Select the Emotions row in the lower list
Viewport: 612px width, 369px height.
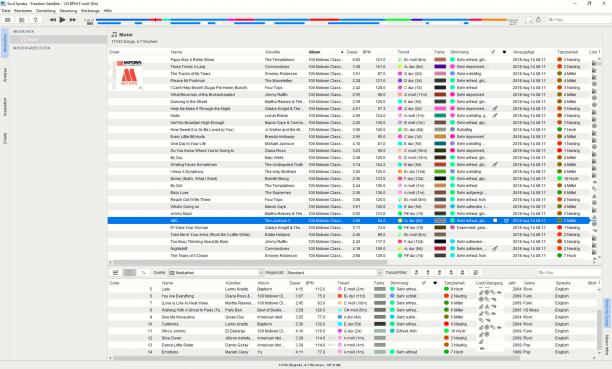(x=352, y=352)
